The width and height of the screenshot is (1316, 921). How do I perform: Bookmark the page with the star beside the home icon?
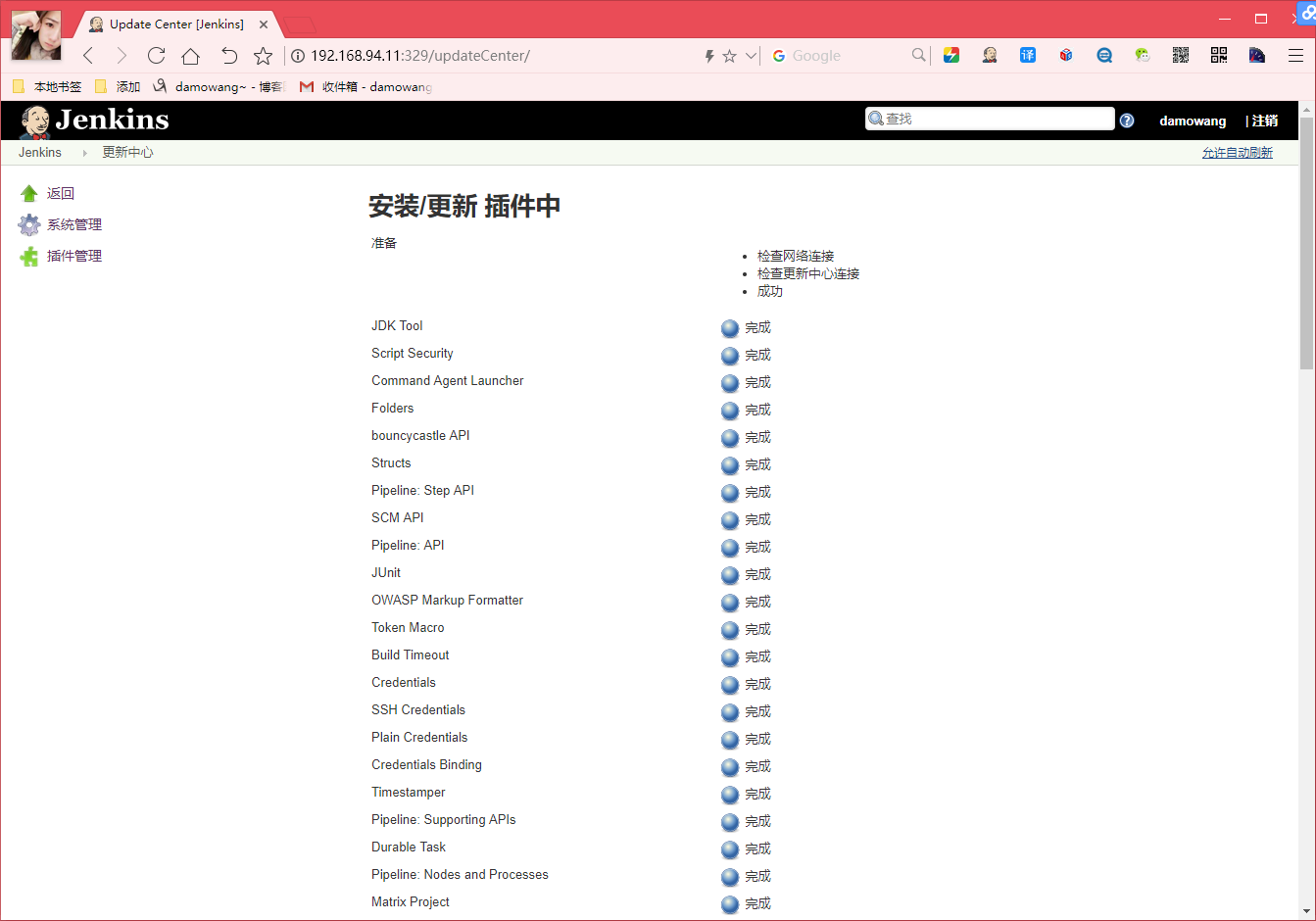click(x=263, y=56)
